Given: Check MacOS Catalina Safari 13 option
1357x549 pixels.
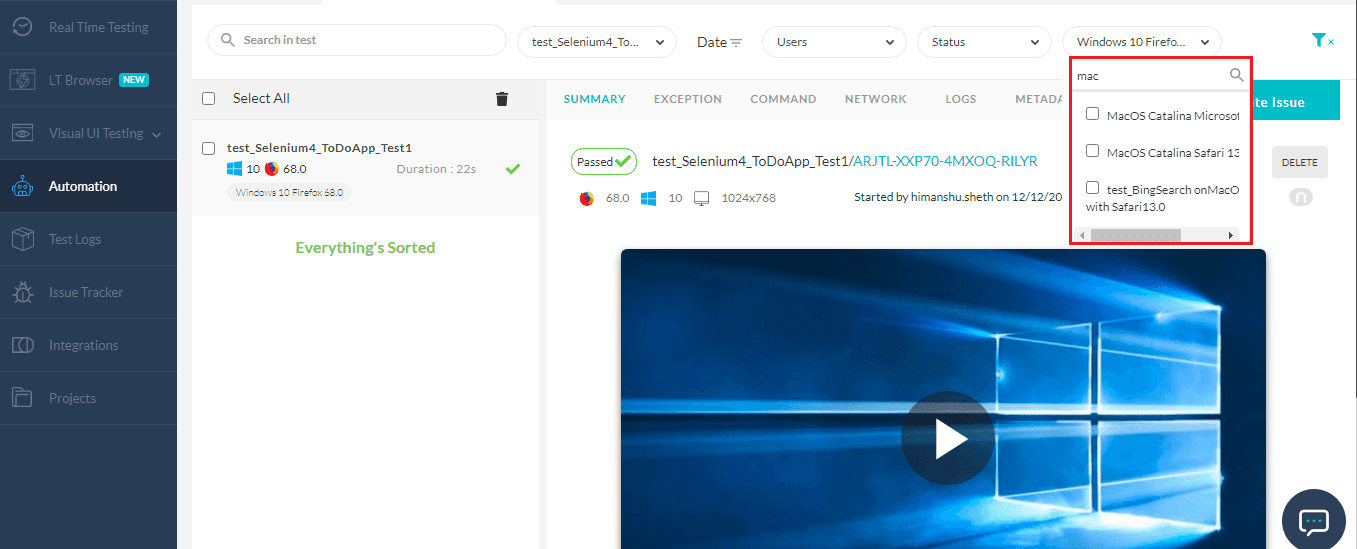Looking at the screenshot, I should coord(1092,151).
